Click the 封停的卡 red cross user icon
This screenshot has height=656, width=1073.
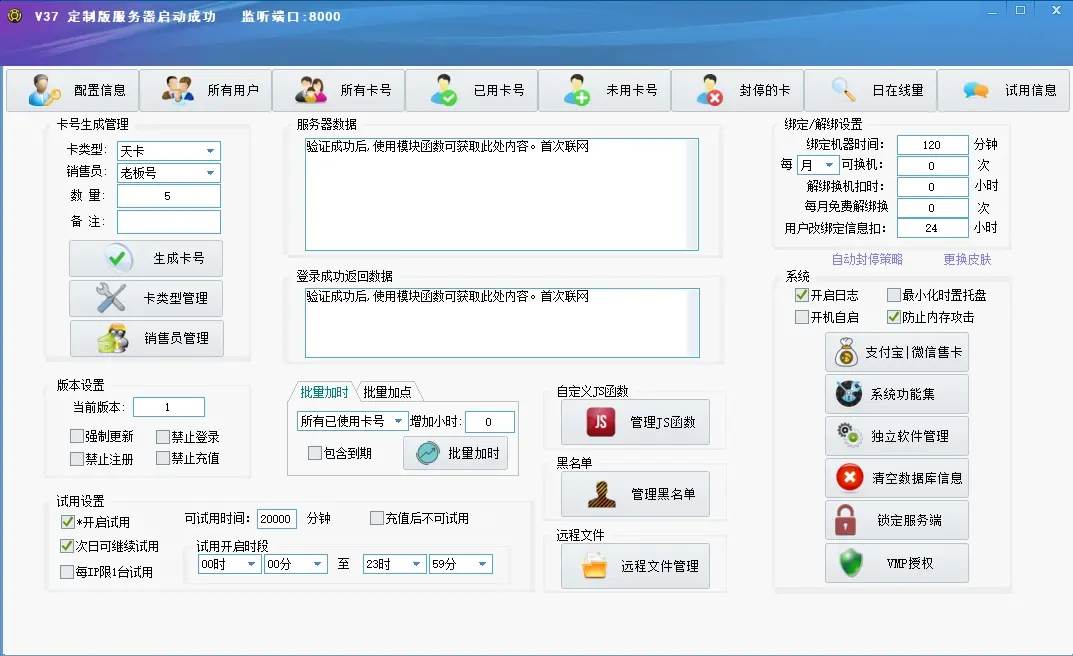(x=710, y=90)
